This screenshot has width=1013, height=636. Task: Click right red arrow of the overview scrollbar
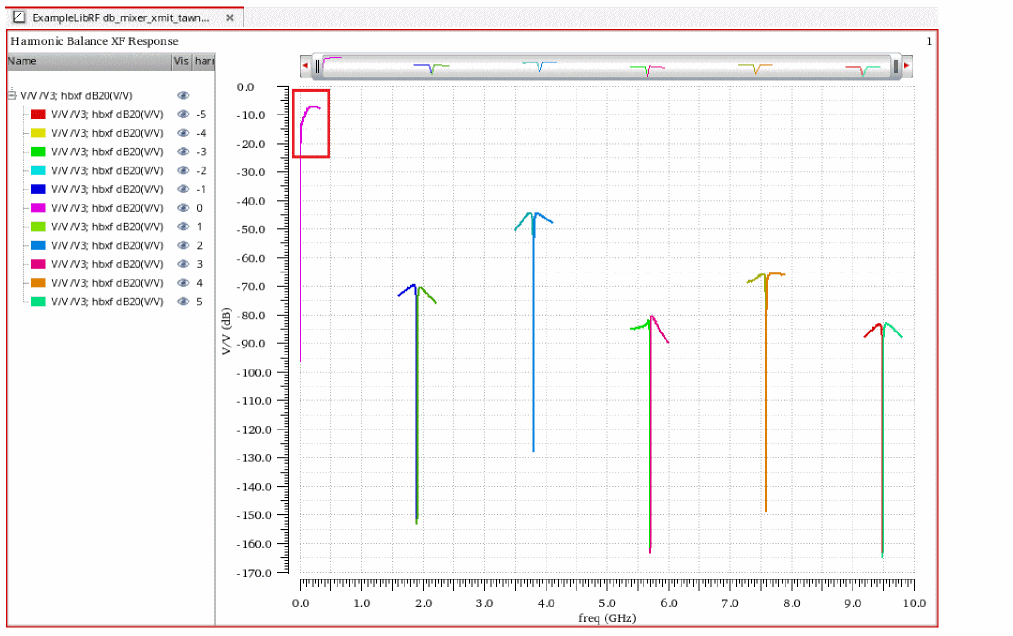coord(907,66)
